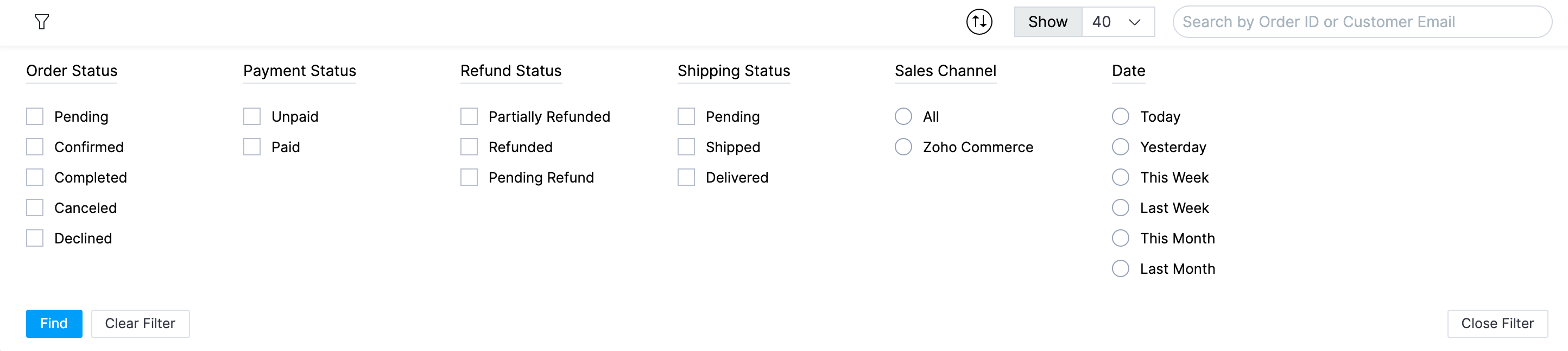1568x351 pixels.
Task: Check the Pending order status box
Action: 35,116
